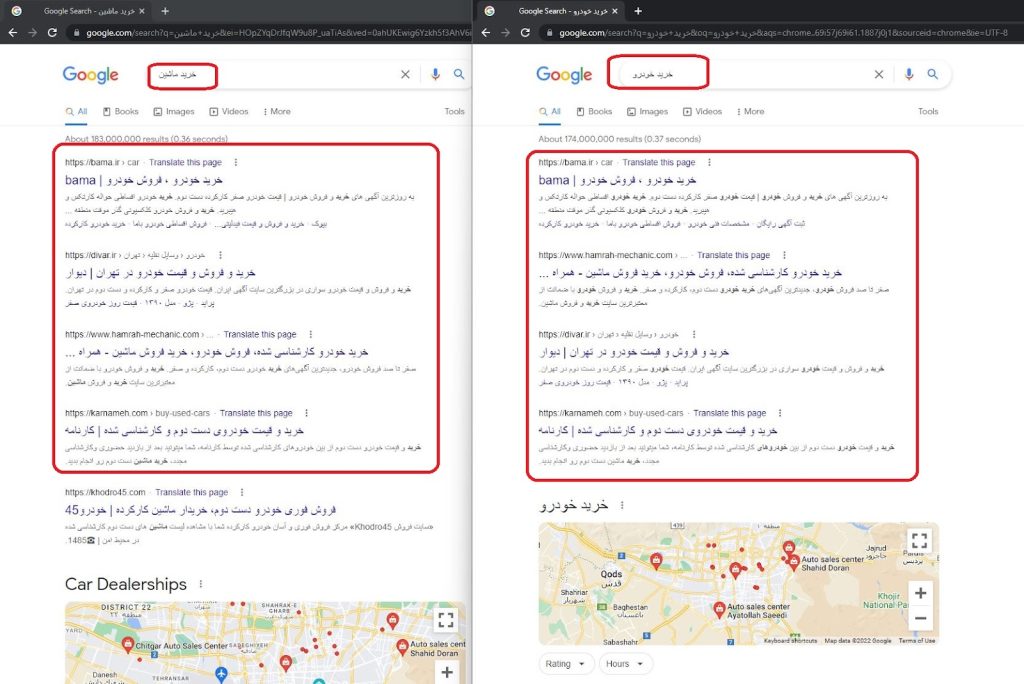This screenshot has width=1024, height=684.
Task: Open a new tab in the right browser window
Action: pyautogui.click(x=638, y=11)
